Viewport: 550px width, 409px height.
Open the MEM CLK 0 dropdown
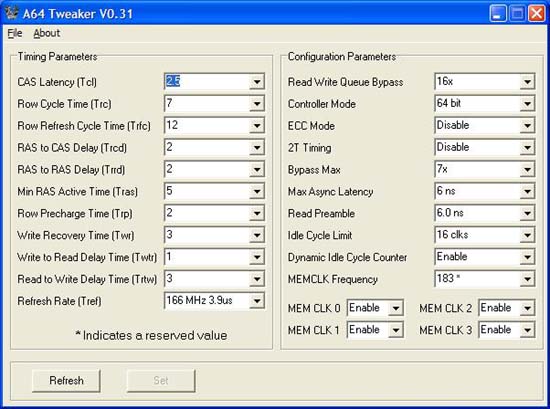[396, 308]
